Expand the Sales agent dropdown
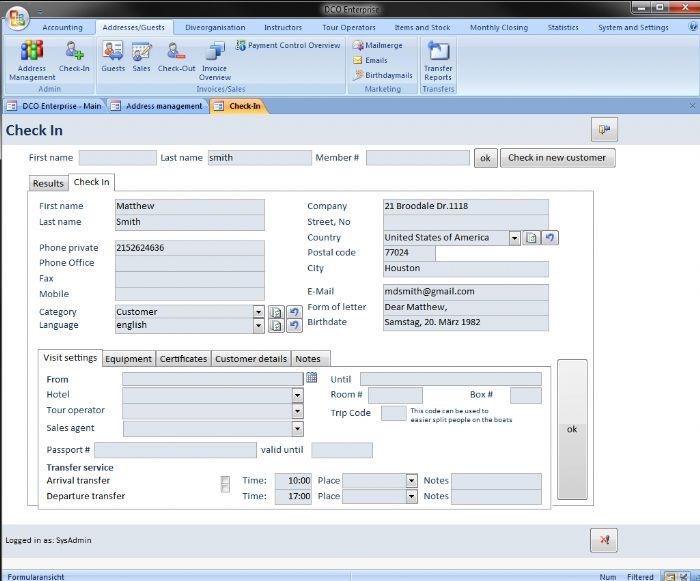700x581 pixels. point(297,428)
